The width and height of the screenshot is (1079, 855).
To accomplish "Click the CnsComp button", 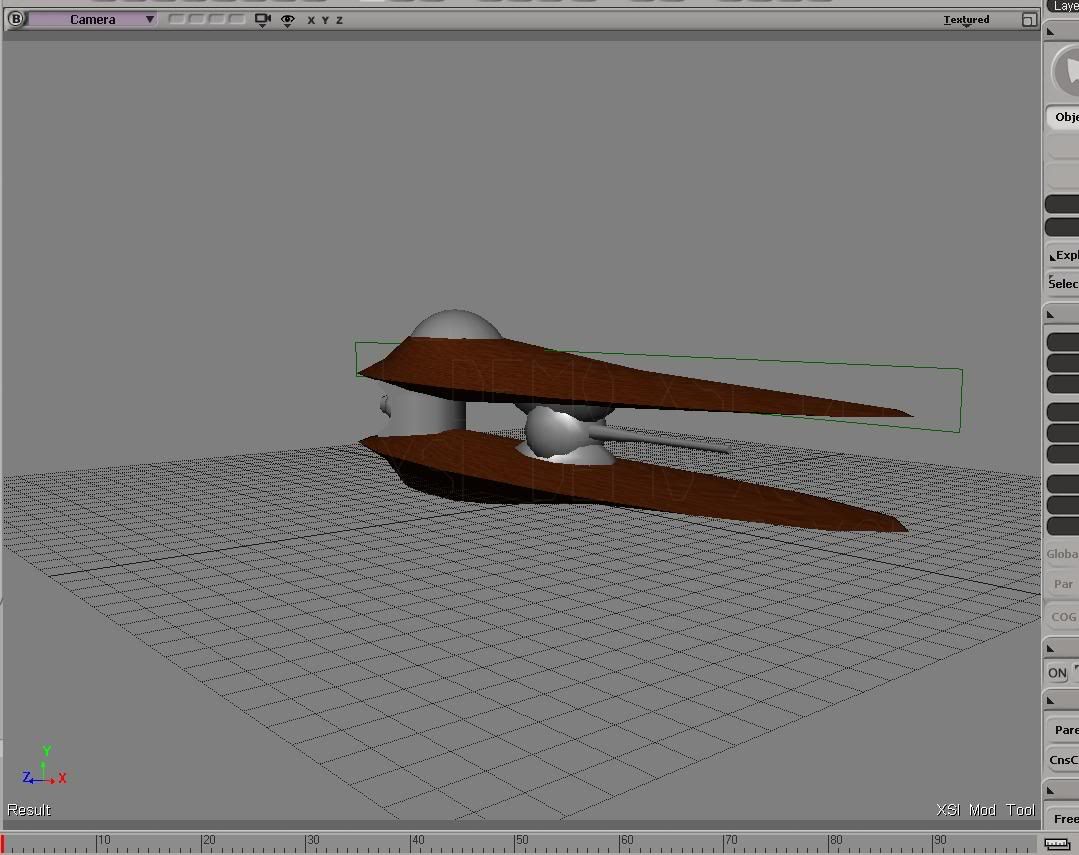I will 1064,760.
